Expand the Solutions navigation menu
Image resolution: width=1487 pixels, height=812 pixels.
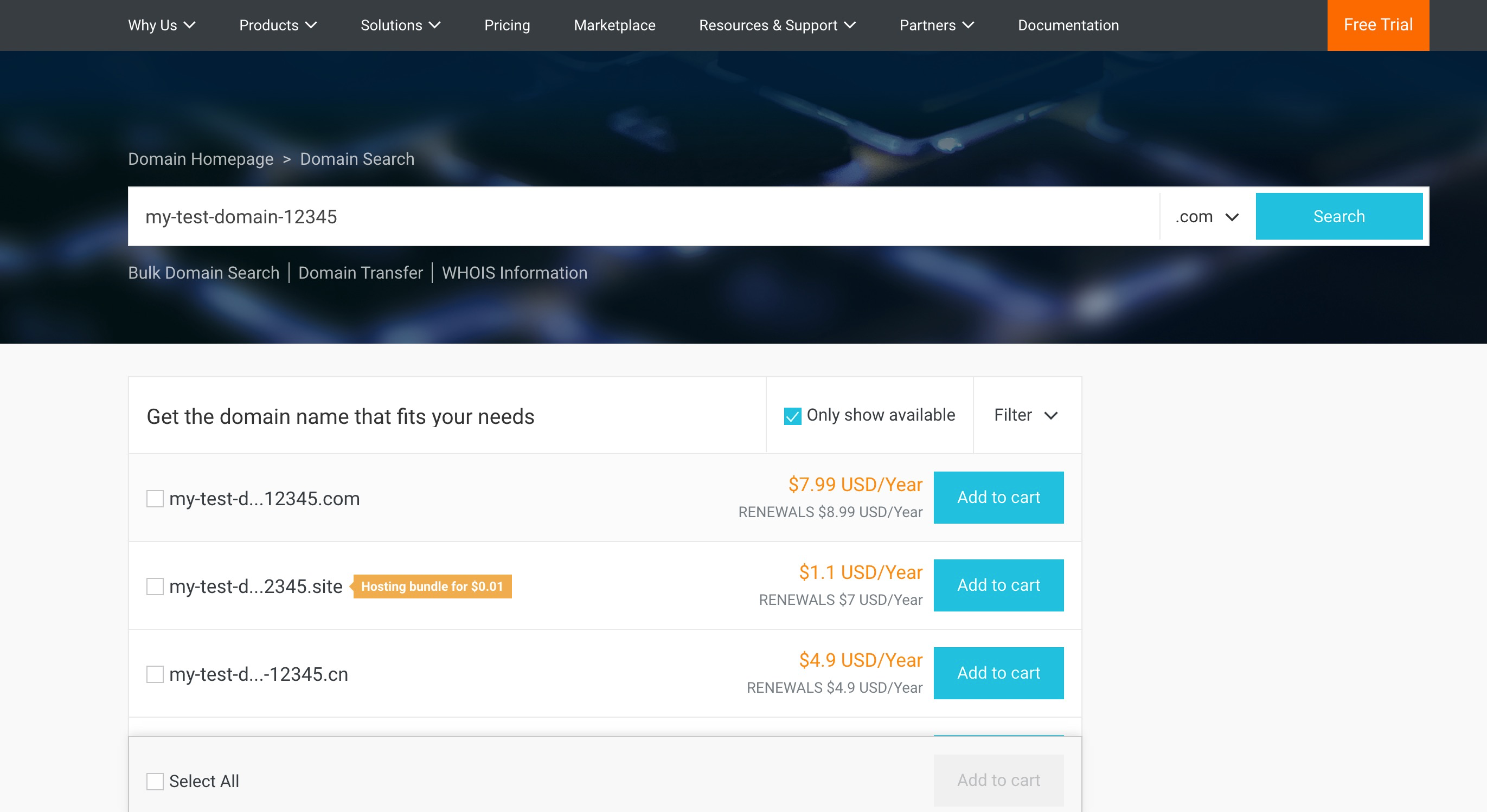coord(400,25)
